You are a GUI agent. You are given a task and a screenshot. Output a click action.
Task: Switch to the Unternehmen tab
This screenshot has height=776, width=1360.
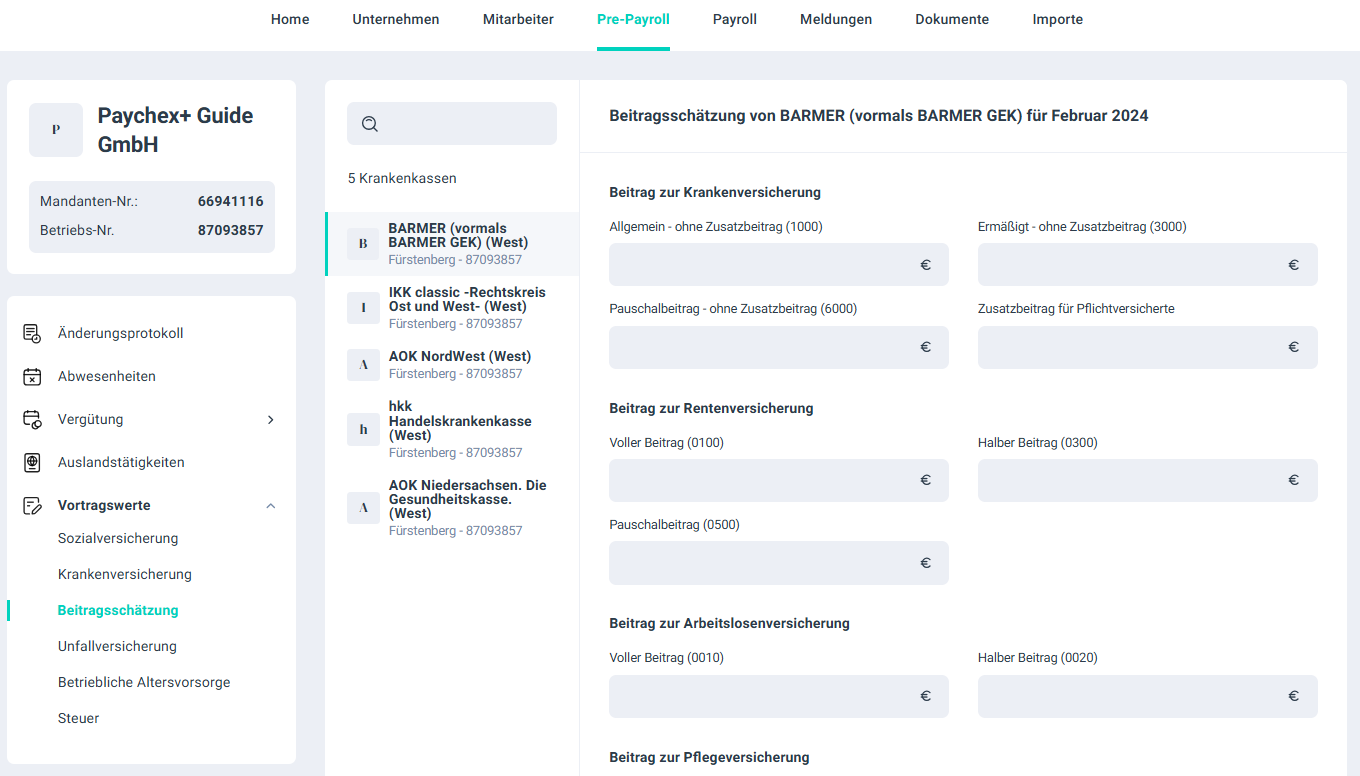[x=396, y=19]
